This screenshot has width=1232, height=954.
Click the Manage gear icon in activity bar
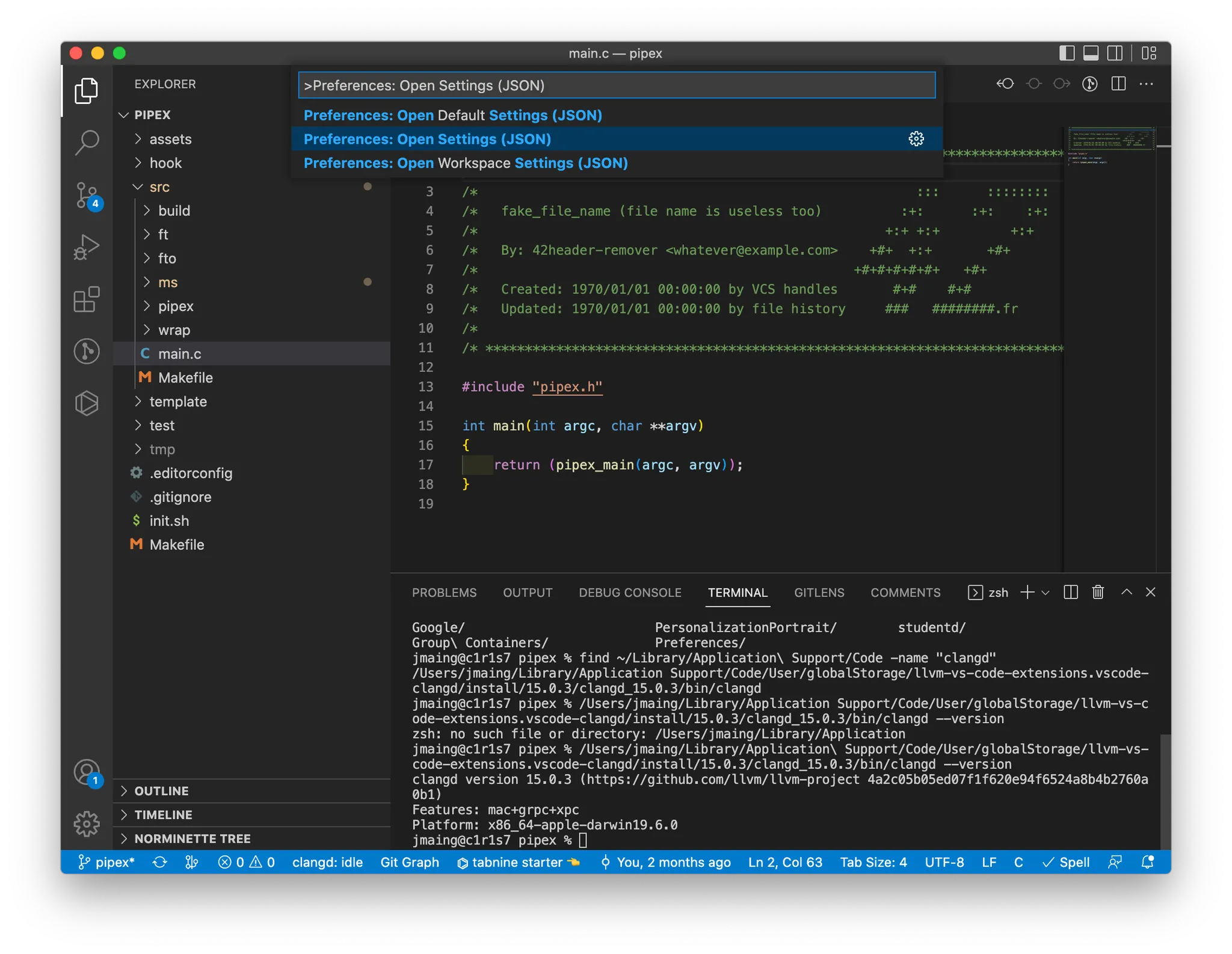(x=87, y=823)
